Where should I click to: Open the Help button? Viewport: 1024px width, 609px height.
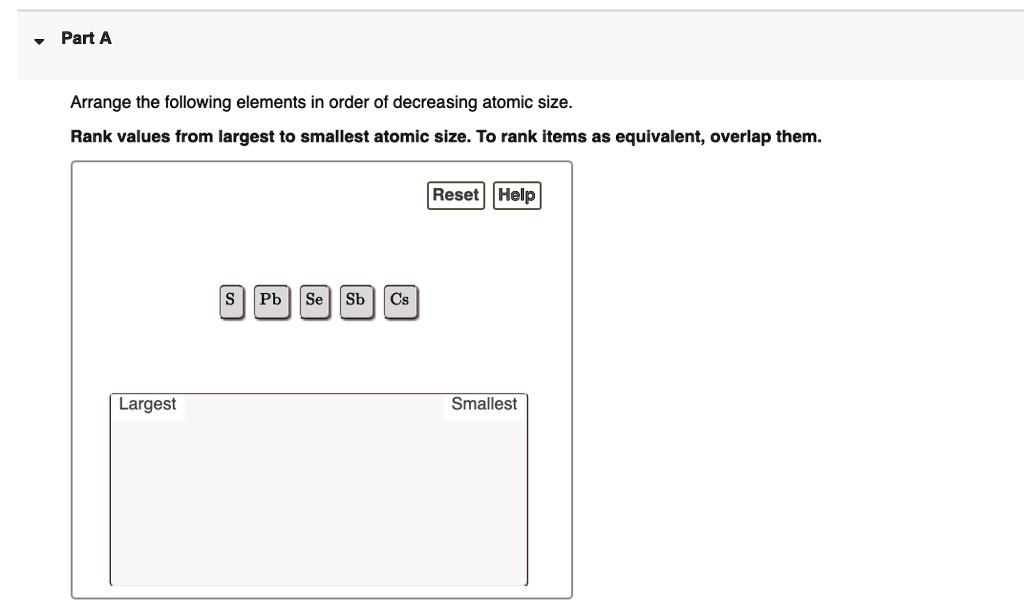517,196
